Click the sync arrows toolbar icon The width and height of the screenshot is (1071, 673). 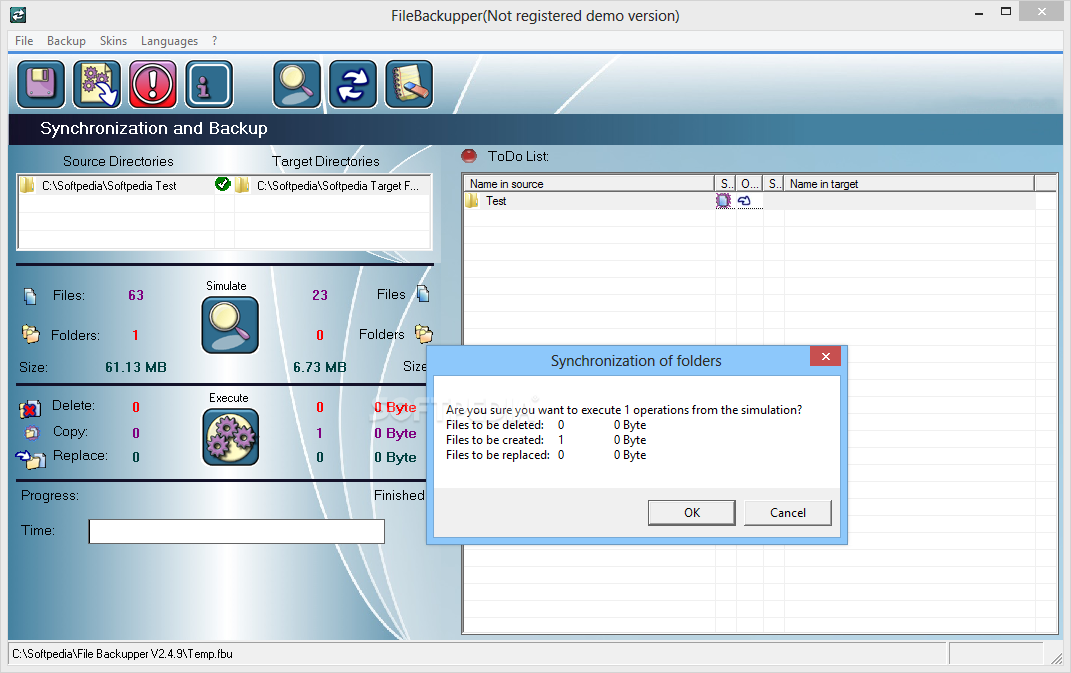pos(353,84)
